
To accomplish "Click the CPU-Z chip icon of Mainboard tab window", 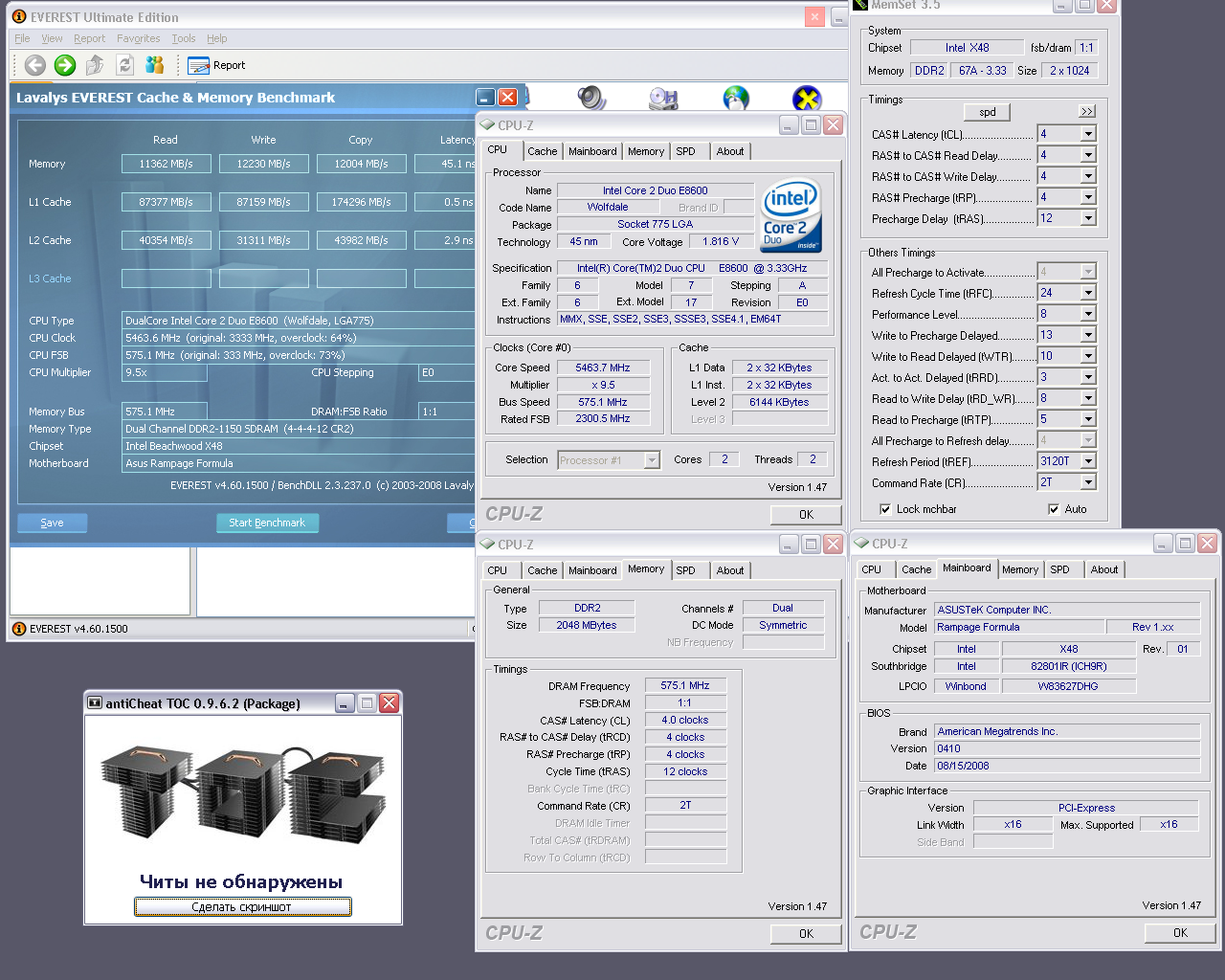I will pyautogui.click(x=861, y=544).
